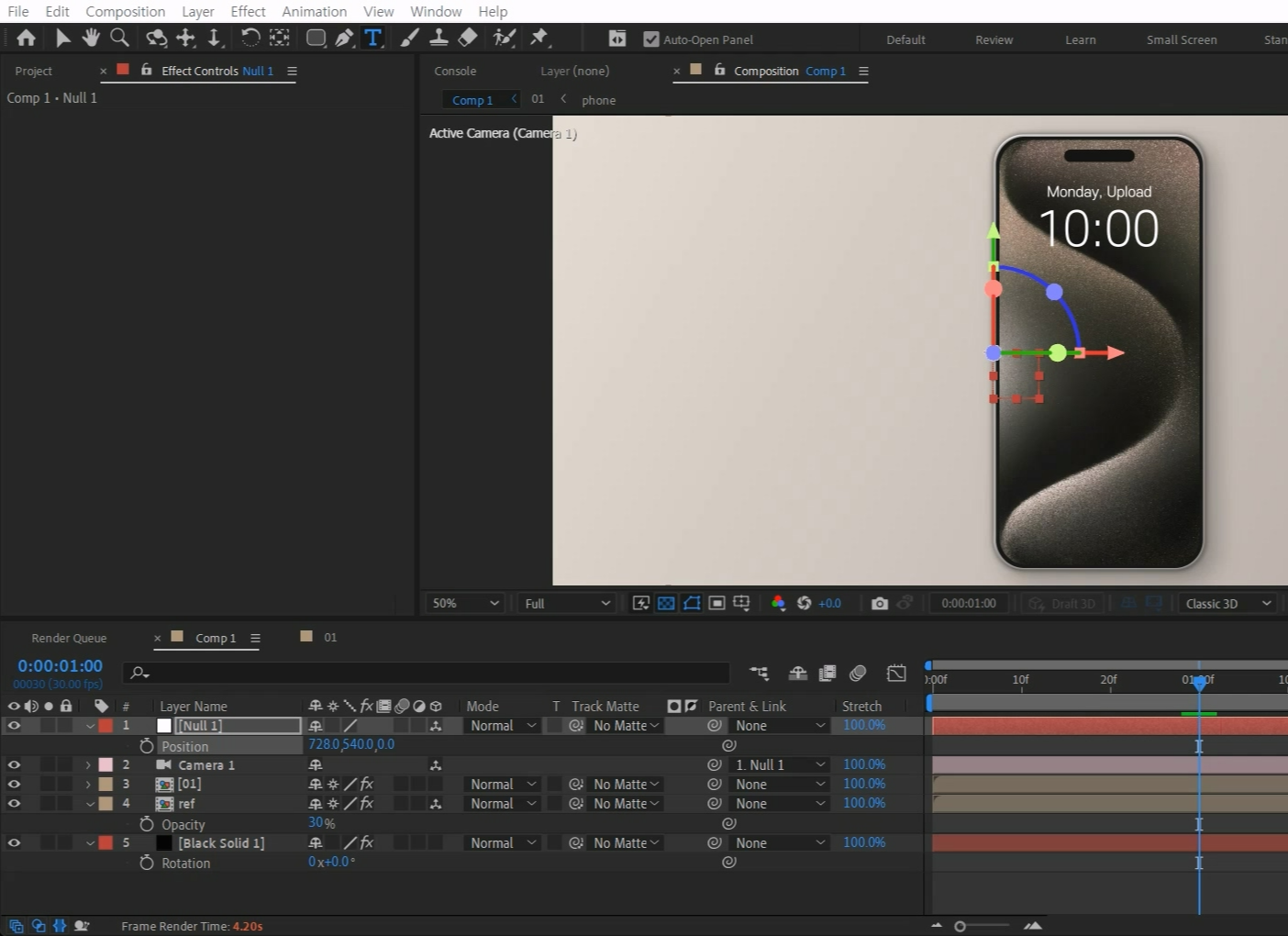Select the Brush tool

click(x=410, y=38)
